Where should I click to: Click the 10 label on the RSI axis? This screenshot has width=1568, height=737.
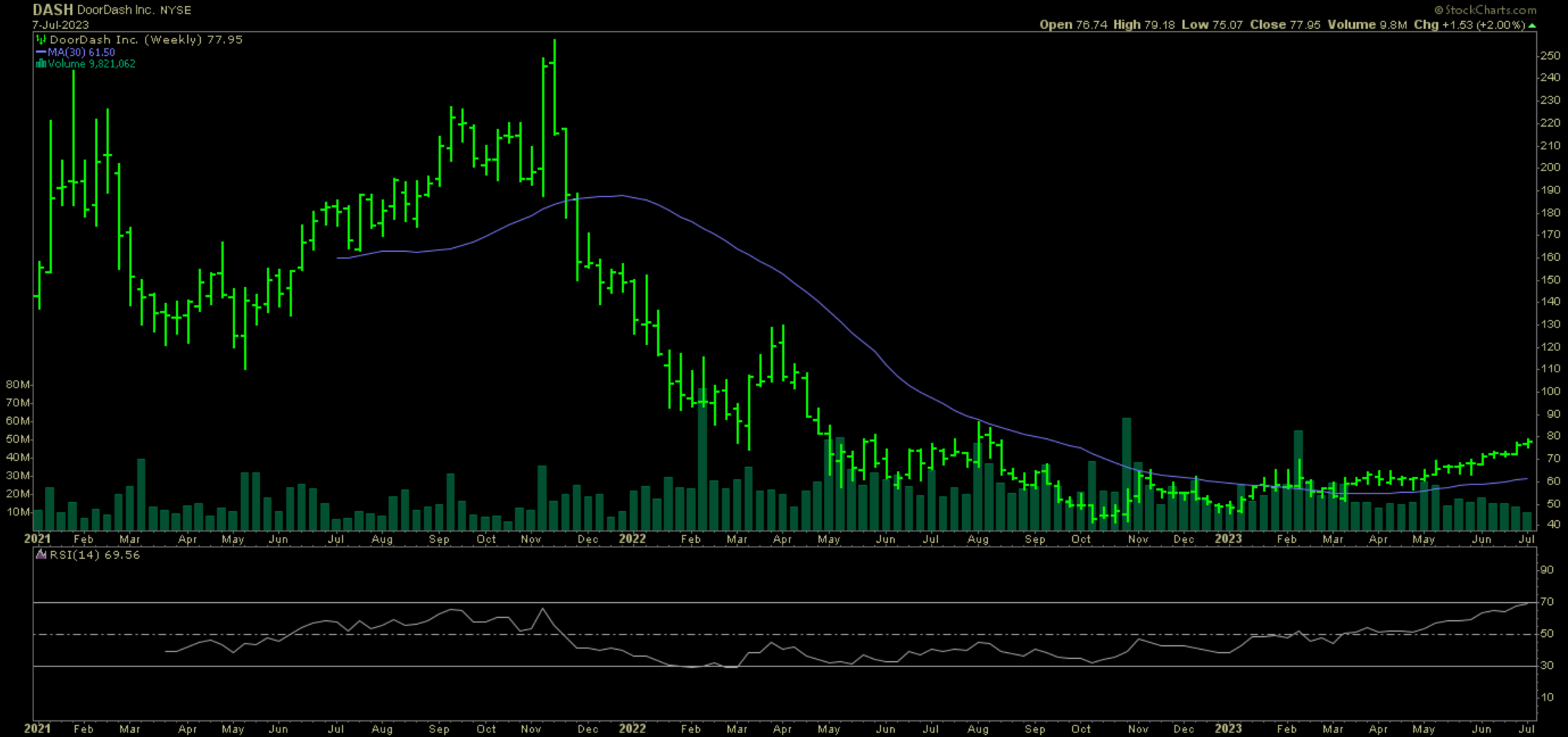pos(1547,698)
